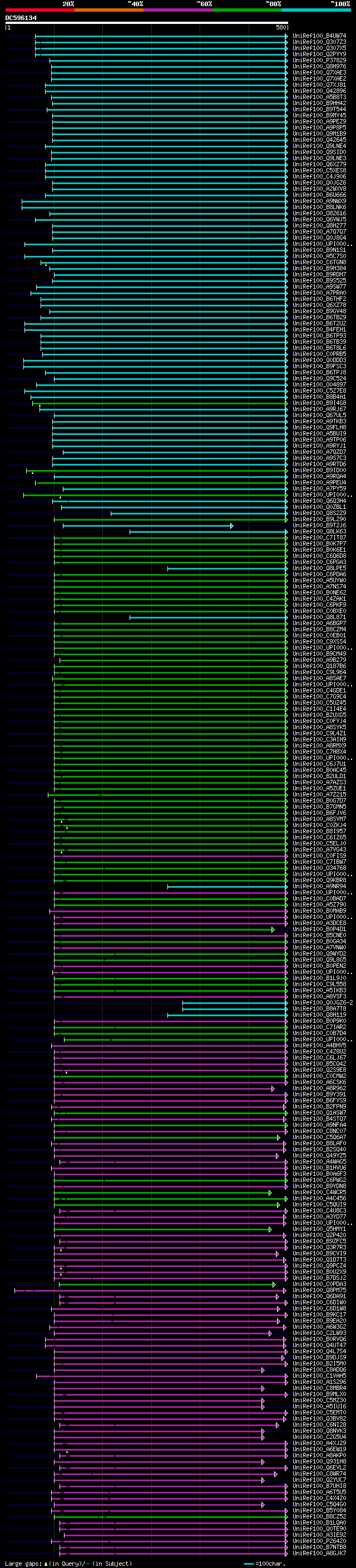Click the white query sequence ruler bar
Image resolution: width=356 pixels, height=1568 pixels.
[146, 23]
